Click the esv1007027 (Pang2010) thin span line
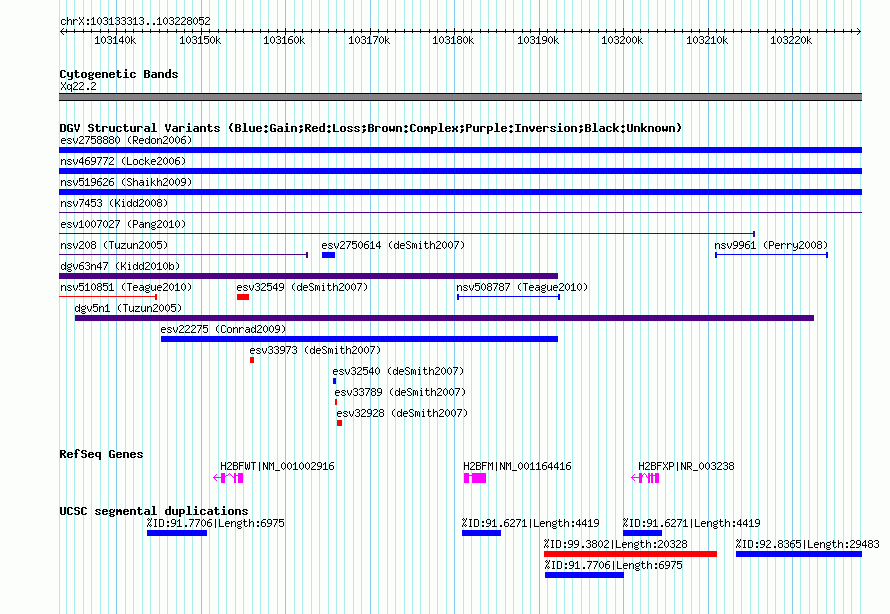The height and width of the screenshot is (614, 890). point(407,234)
